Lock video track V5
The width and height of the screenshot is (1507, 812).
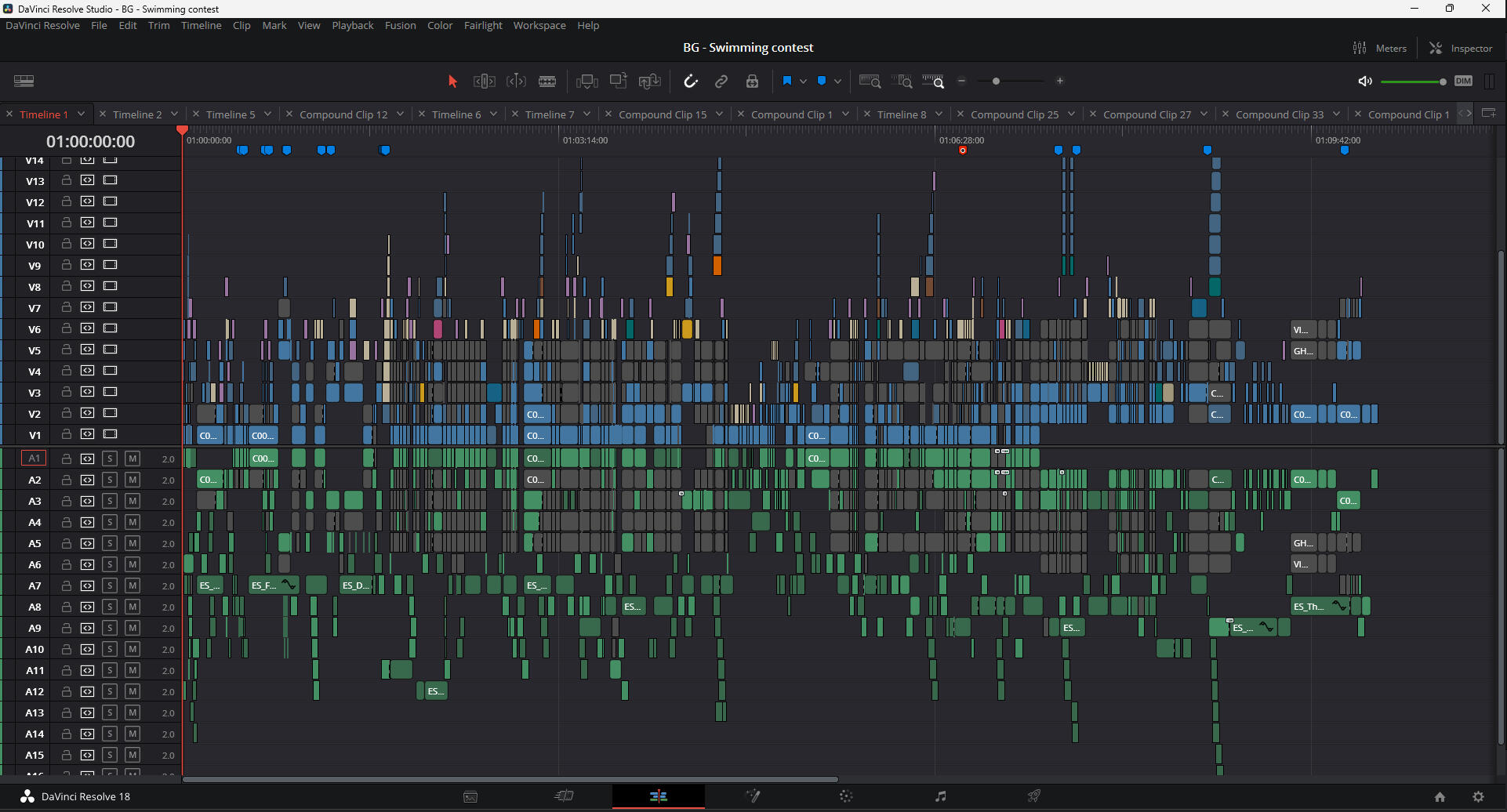(67, 350)
